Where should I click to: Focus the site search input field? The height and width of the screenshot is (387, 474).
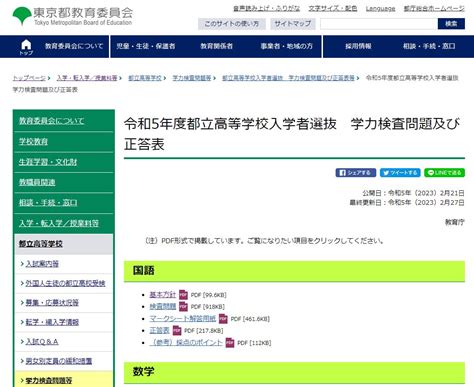(x=379, y=24)
